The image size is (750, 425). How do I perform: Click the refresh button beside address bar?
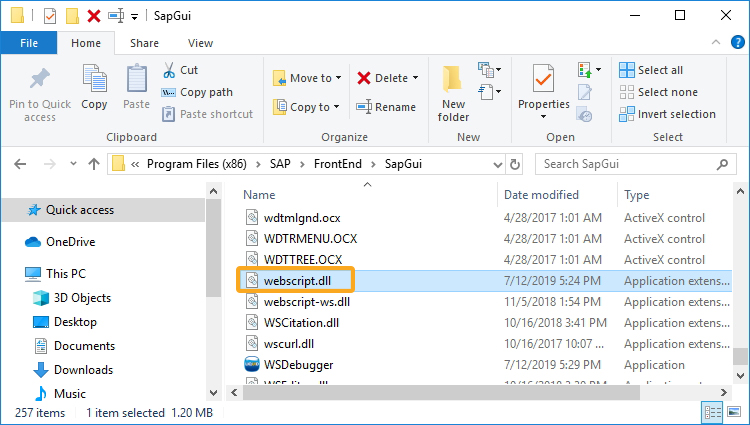point(515,164)
